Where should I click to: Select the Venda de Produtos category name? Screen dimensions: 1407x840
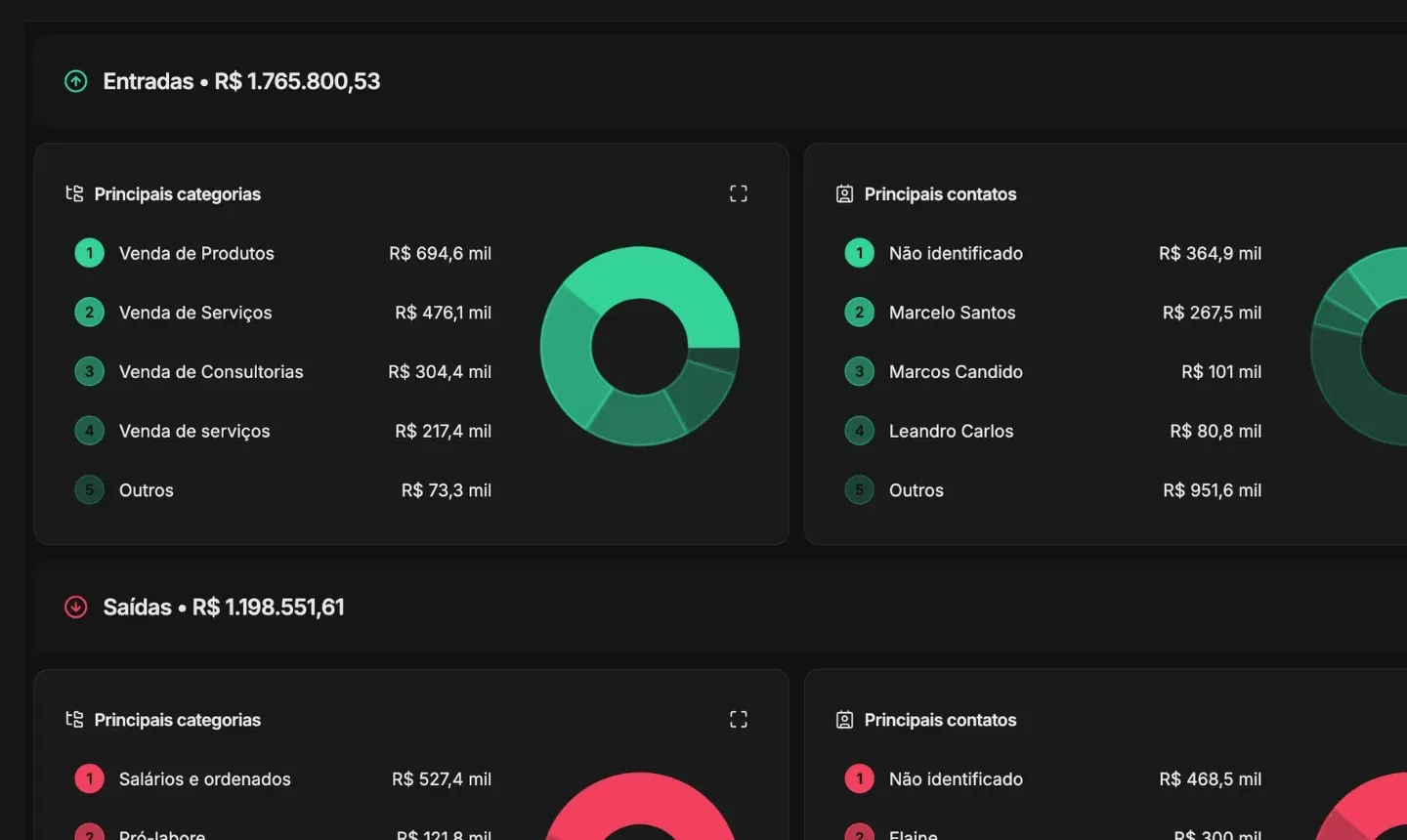click(196, 253)
